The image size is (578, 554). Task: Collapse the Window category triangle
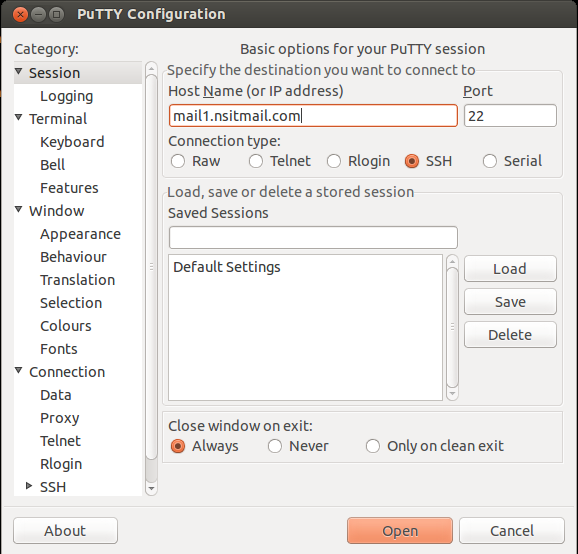click(x=19, y=209)
